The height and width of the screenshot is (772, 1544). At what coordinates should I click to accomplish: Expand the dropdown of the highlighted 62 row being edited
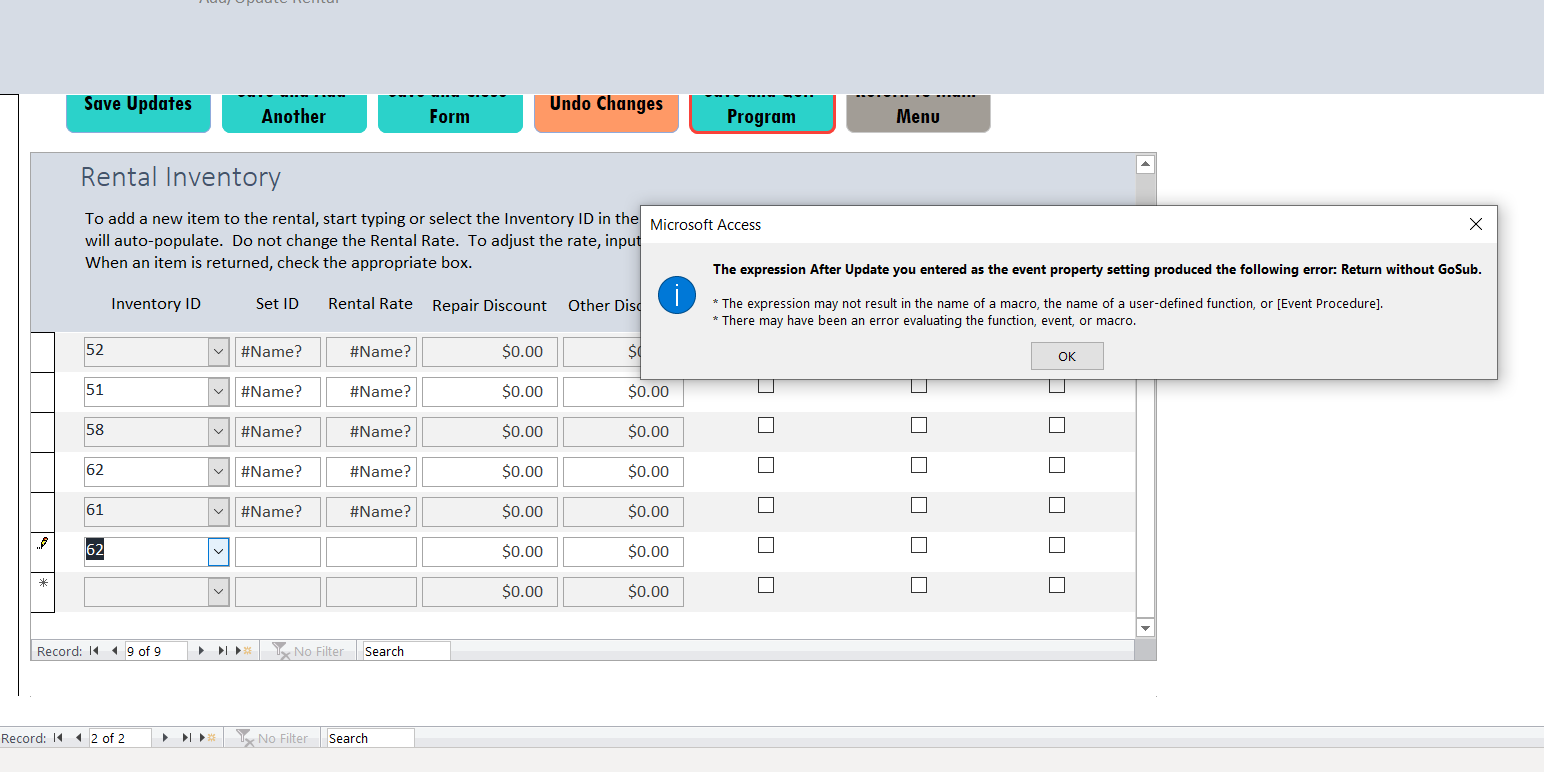[218, 552]
